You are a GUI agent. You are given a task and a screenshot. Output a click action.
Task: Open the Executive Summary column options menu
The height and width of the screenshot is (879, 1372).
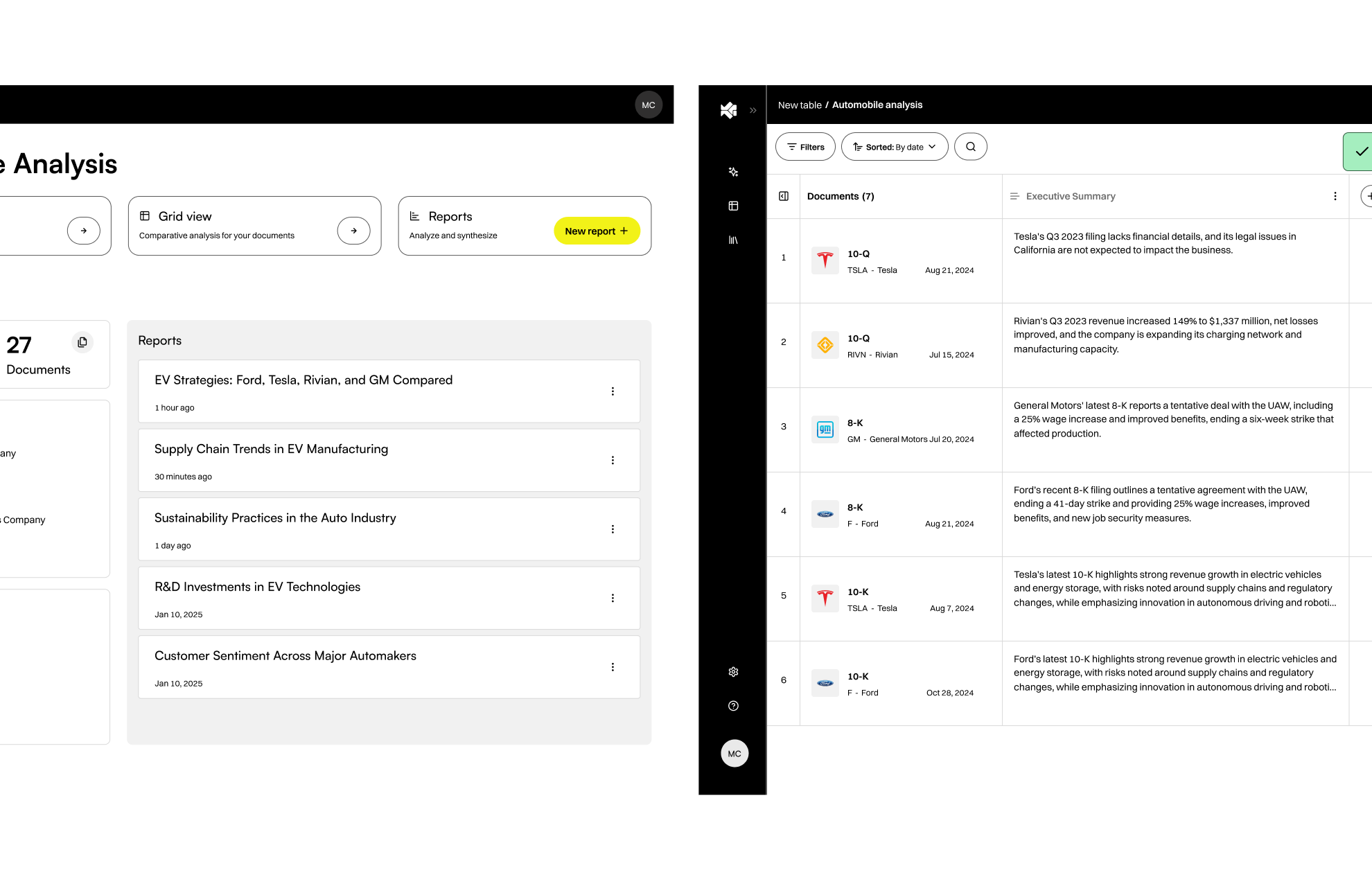click(1335, 196)
